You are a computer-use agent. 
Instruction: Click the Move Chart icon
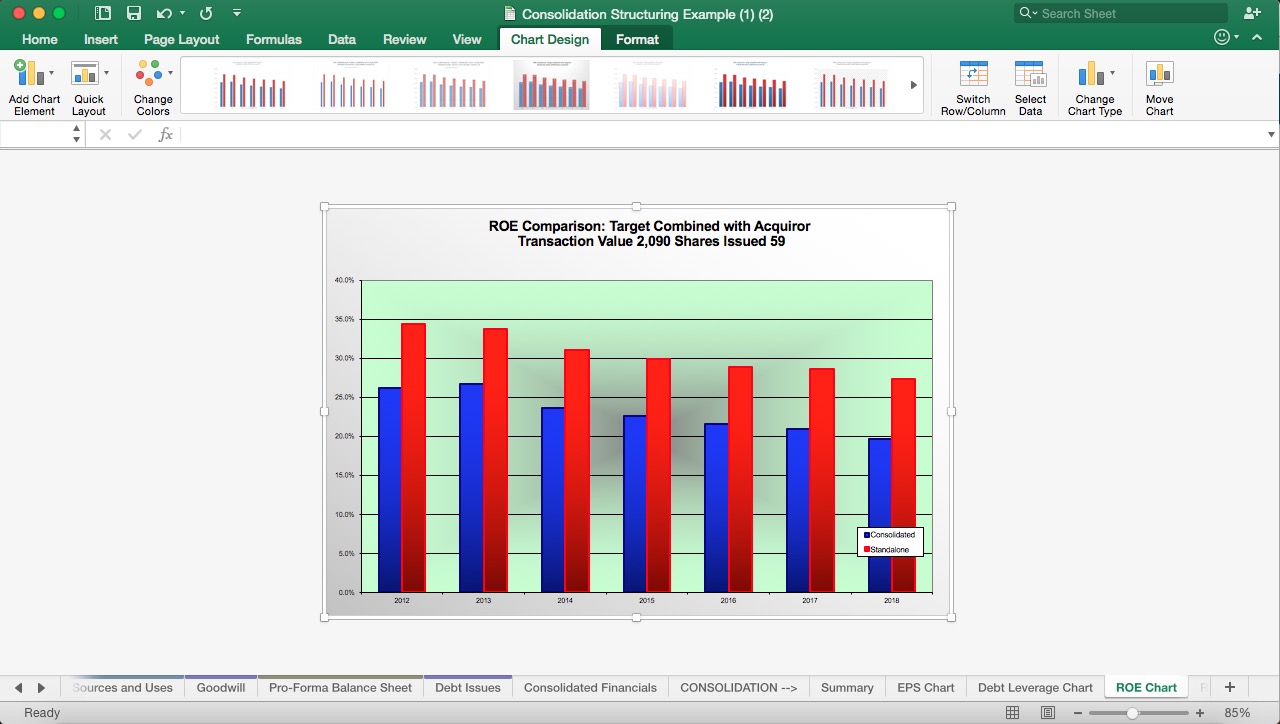click(1159, 85)
